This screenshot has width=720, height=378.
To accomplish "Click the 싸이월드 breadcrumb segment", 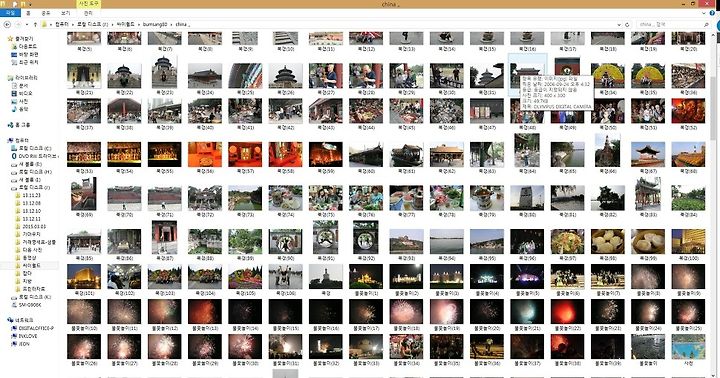I will pos(125,24).
